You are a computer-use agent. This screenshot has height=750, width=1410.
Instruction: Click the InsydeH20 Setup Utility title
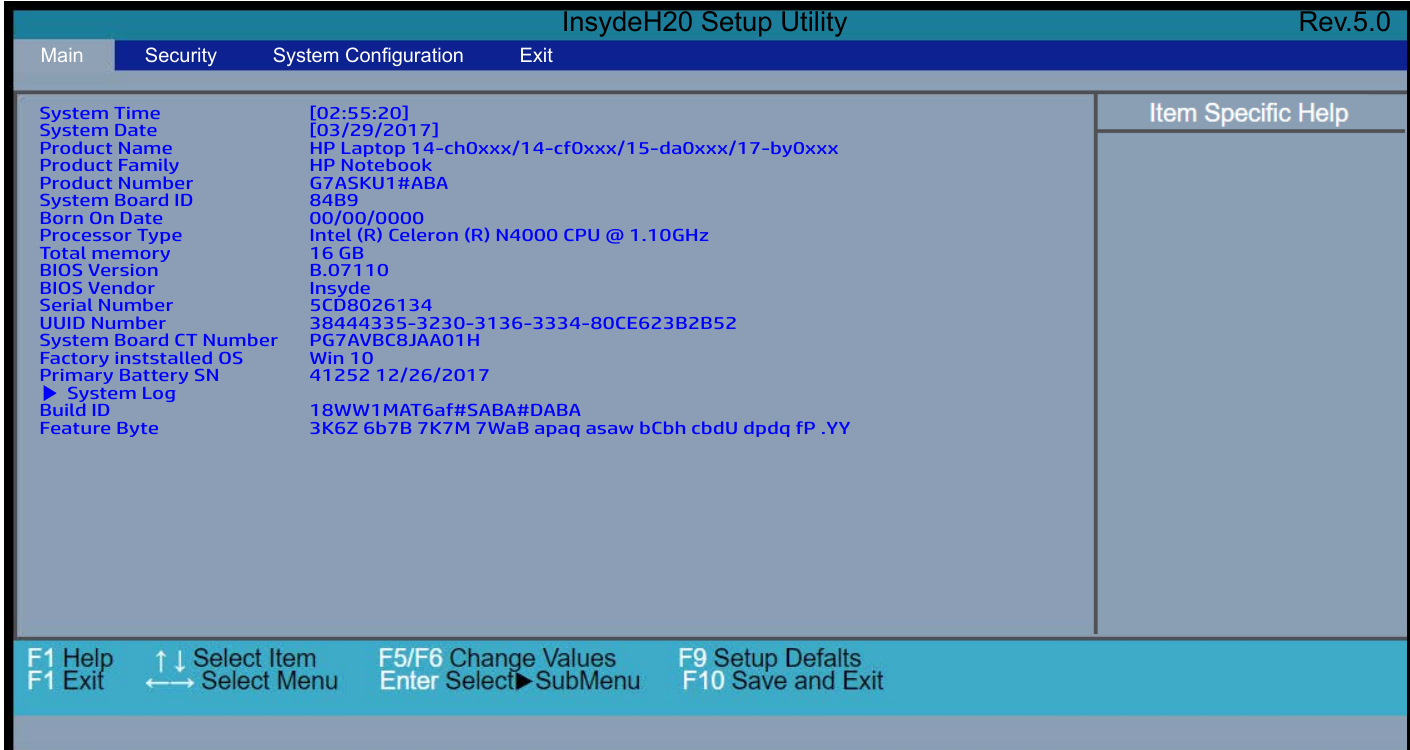pyautogui.click(x=704, y=22)
